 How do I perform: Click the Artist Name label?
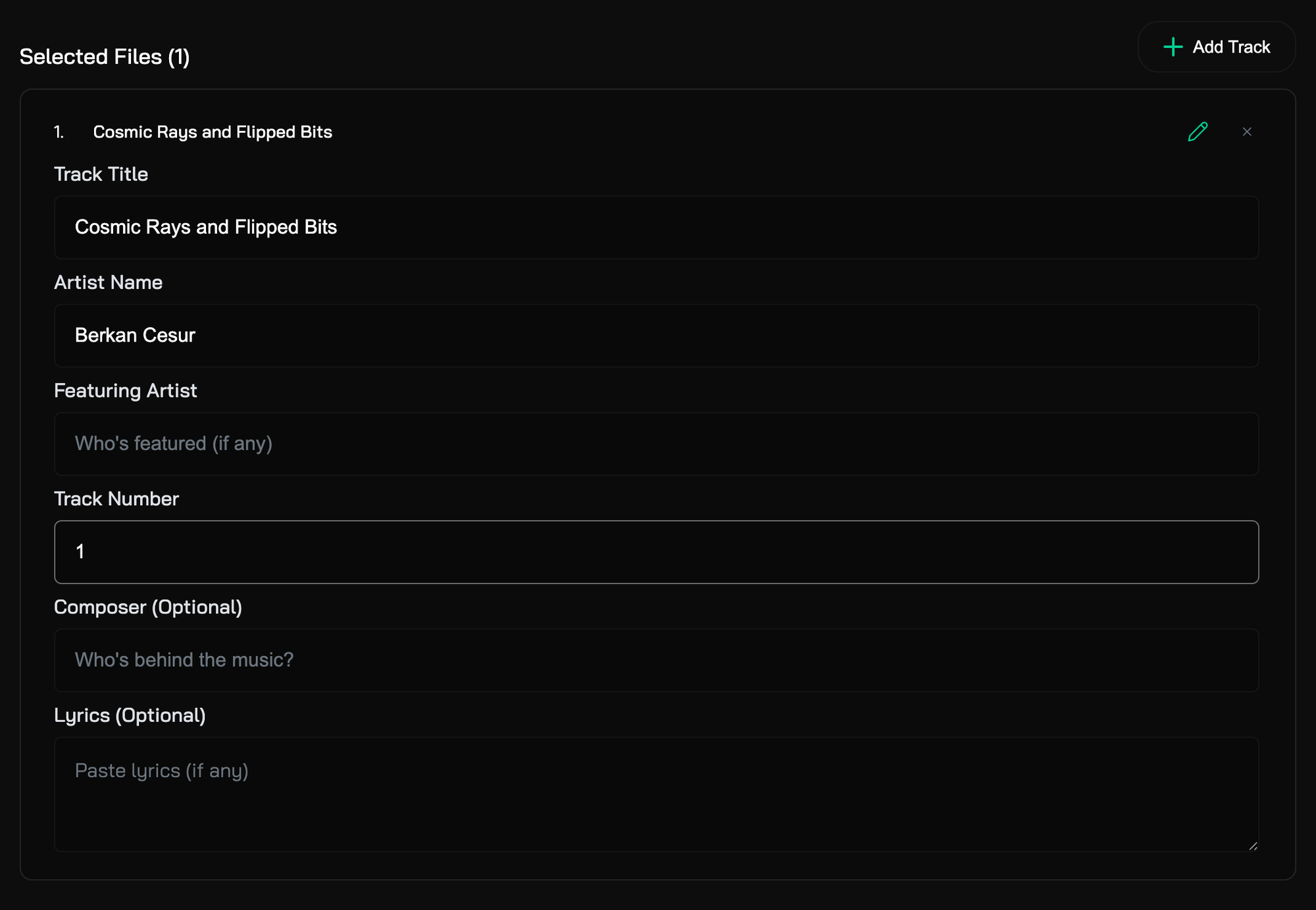tap(108, 282)
